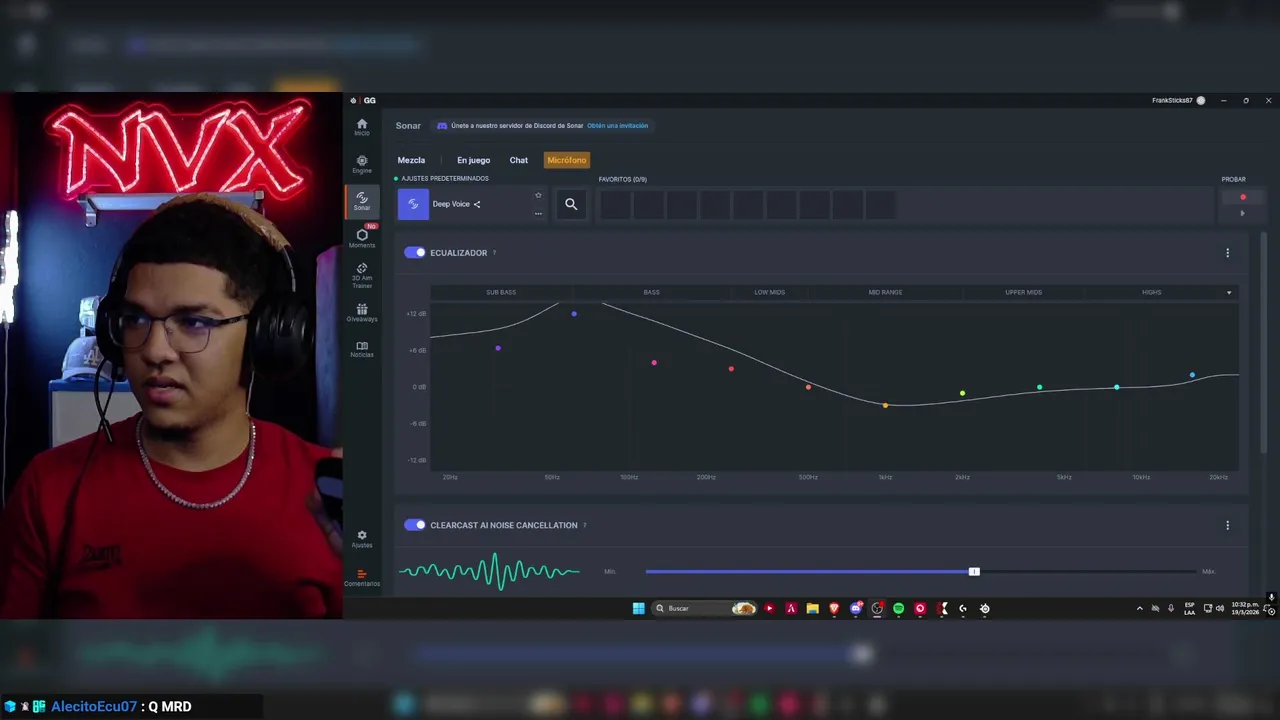The width and height of the screenshot is (1280, 720).
Task: Start the Probar record test button
Action: [x=1243, y=197]
